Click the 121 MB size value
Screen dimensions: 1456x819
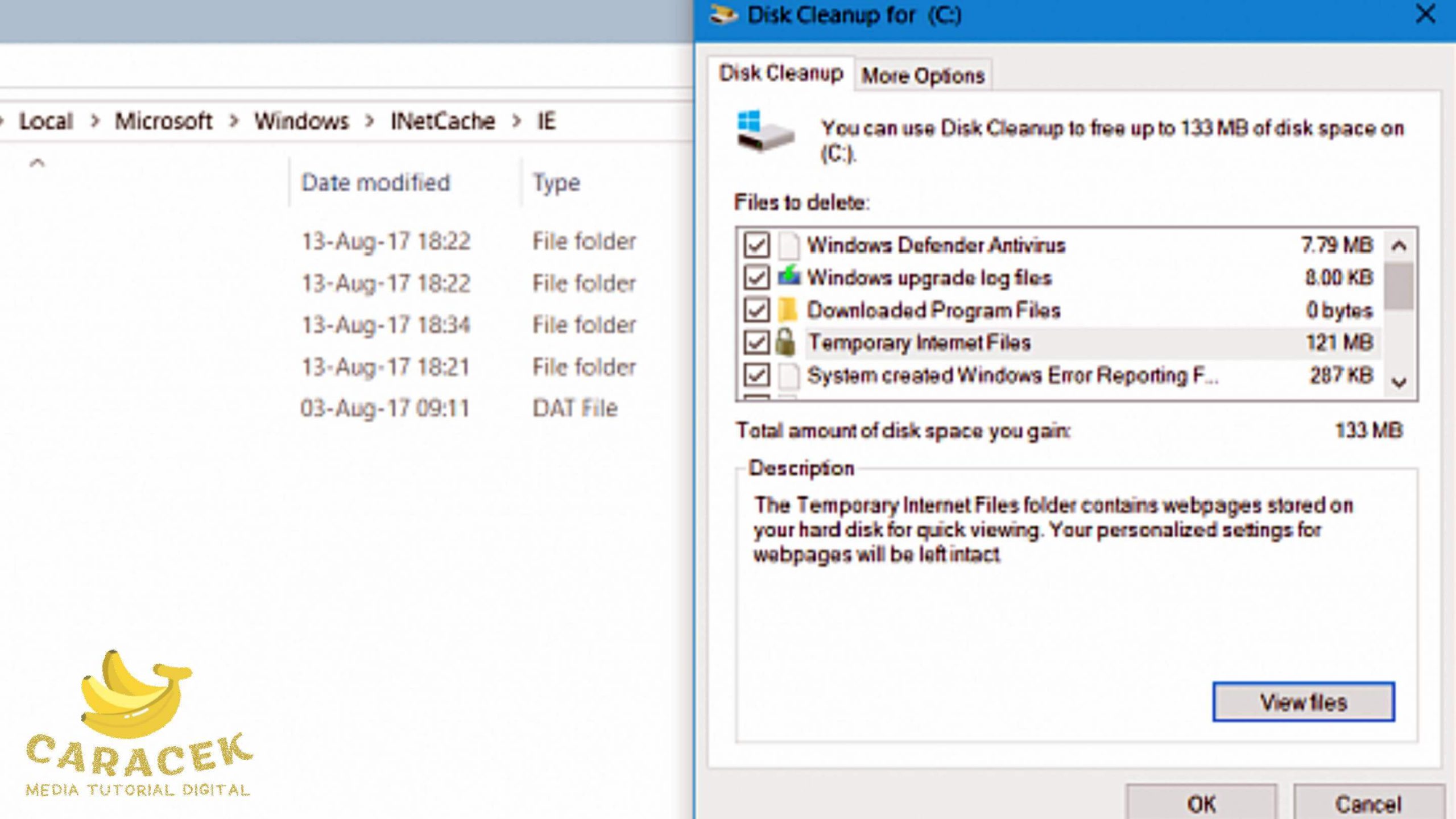(1339, 342)
